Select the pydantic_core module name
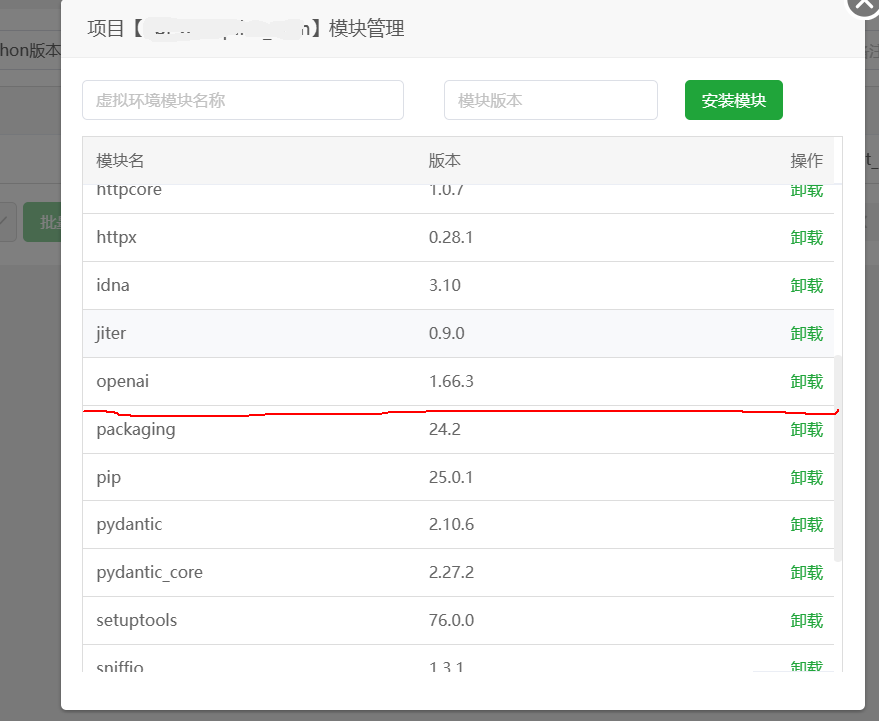 (x=150, y=573)
